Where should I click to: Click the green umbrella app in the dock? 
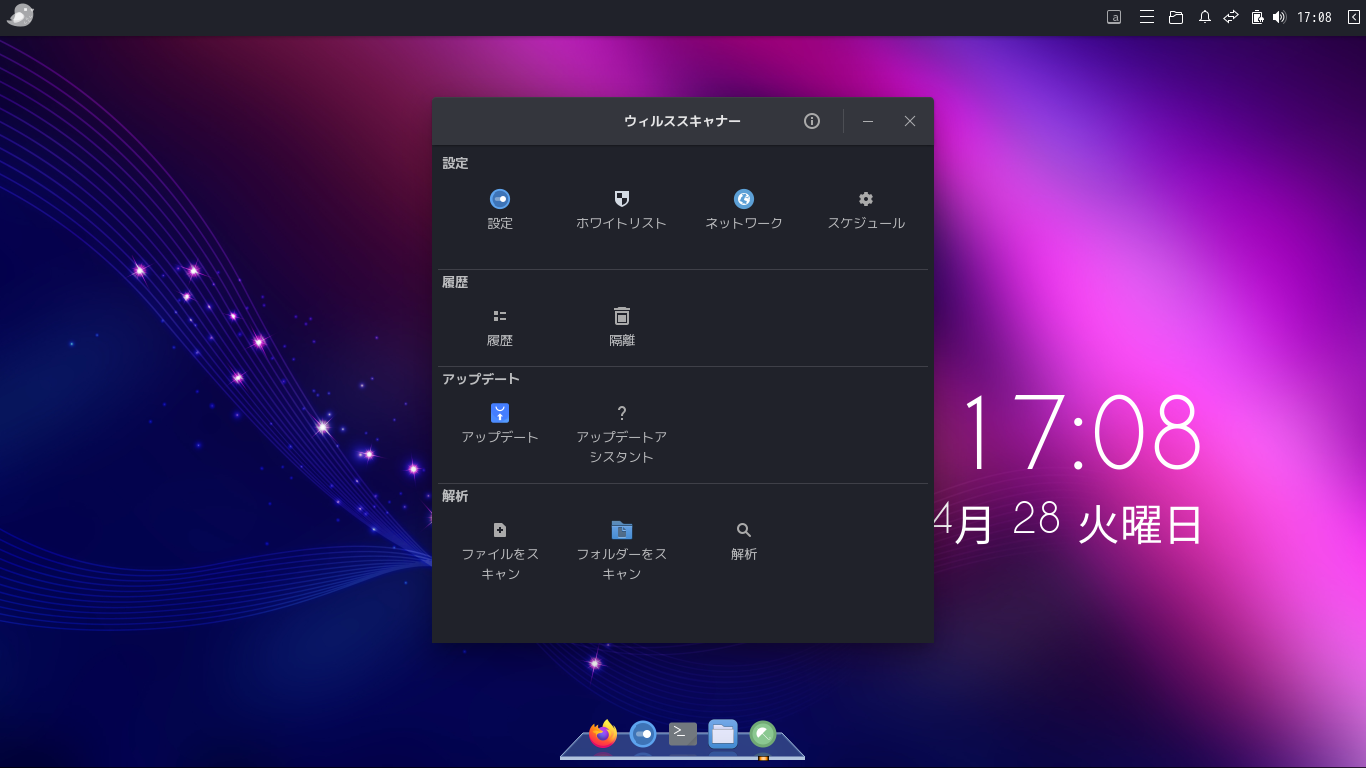[763, 734]
